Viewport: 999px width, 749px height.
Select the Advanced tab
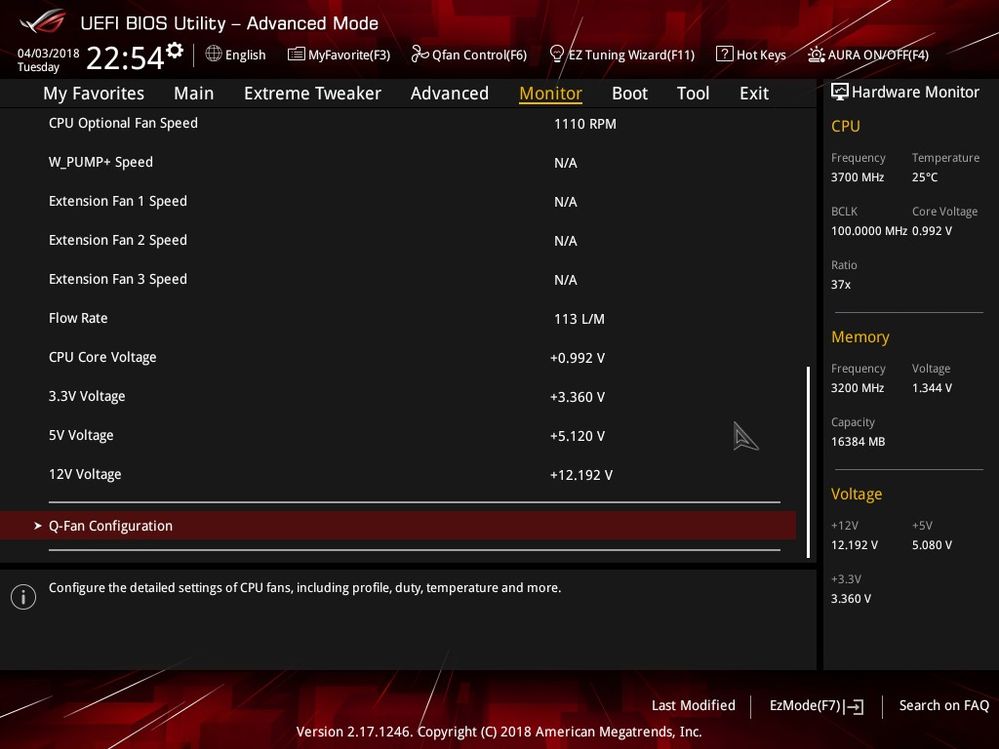point(449,93)
